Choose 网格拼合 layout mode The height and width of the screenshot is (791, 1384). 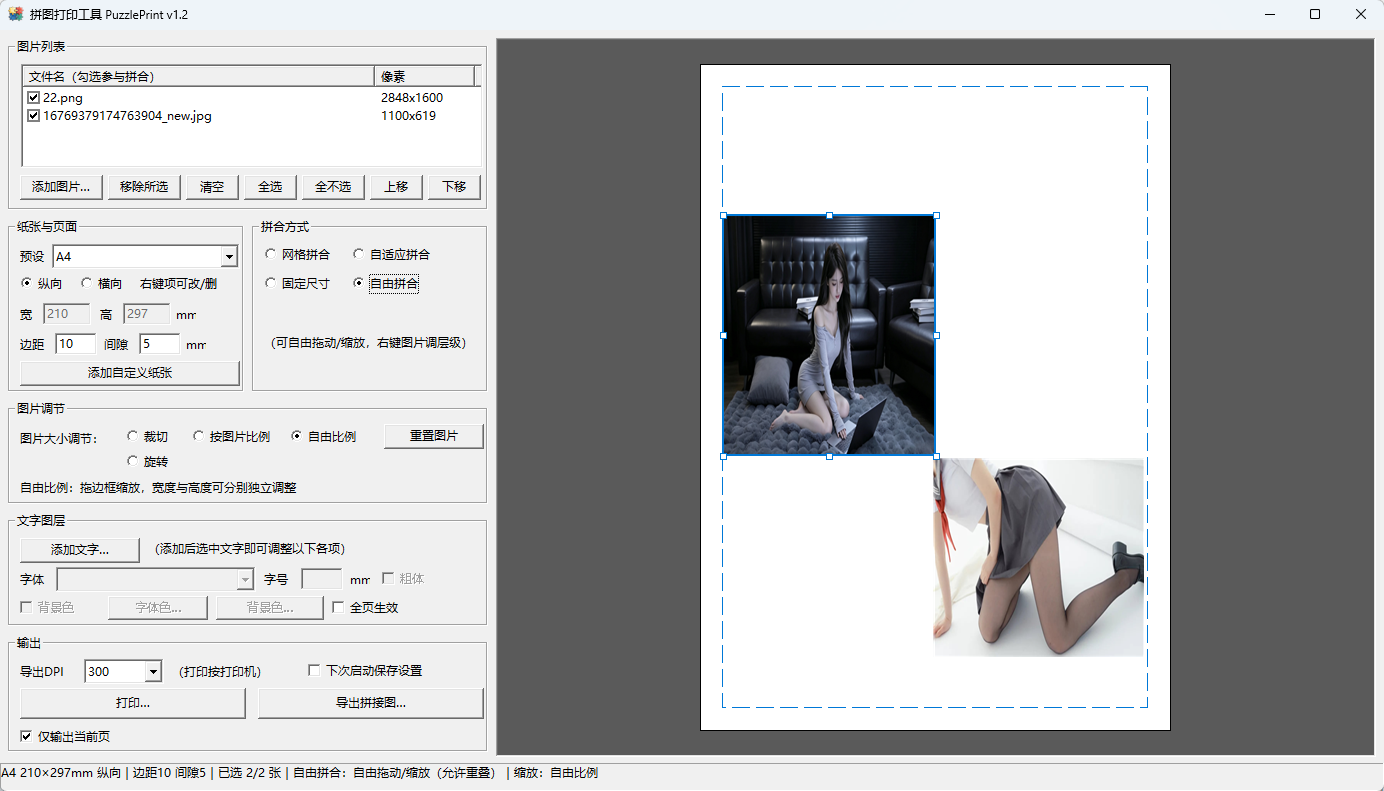(270, 254)
